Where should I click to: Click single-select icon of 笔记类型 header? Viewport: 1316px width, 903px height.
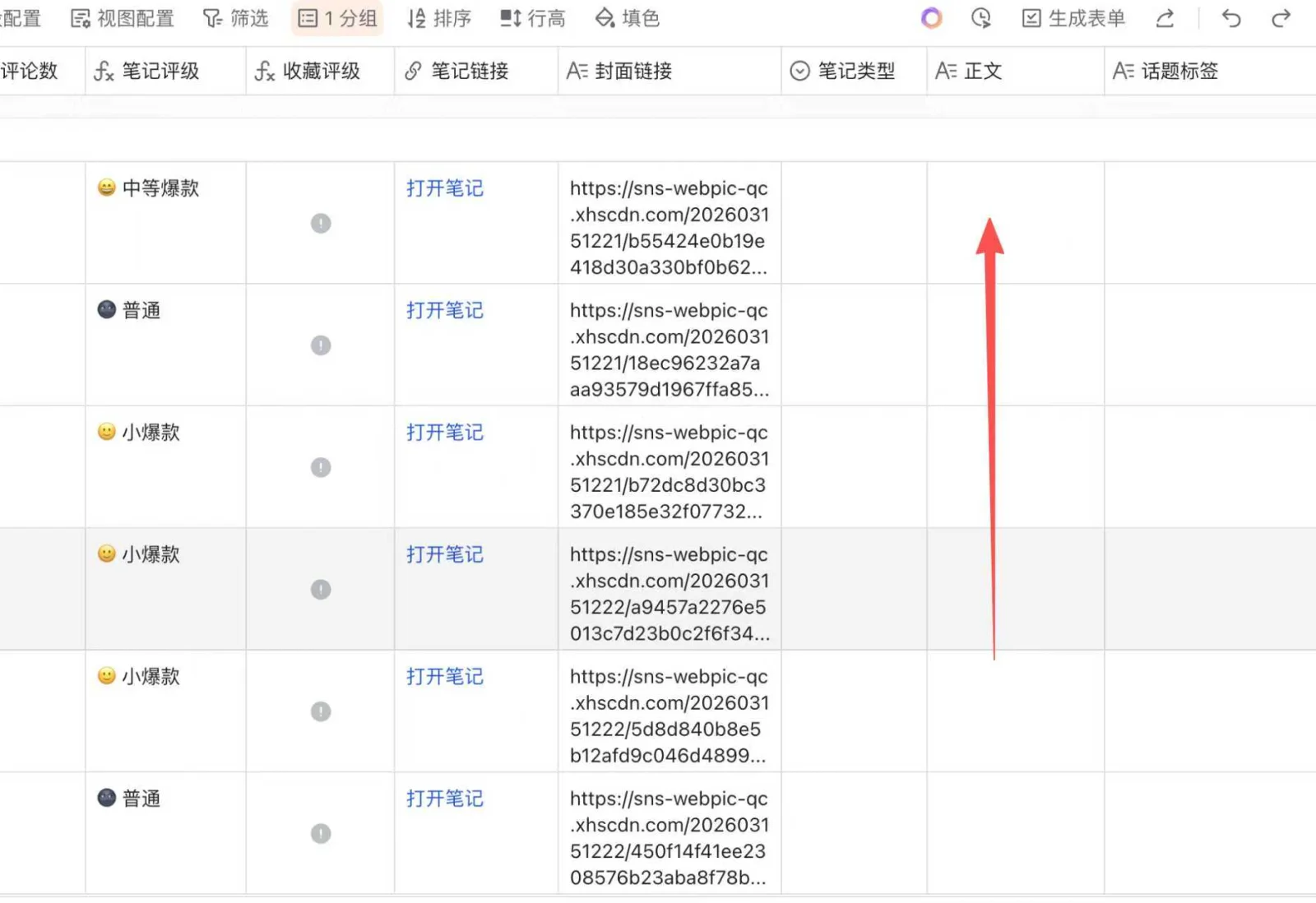[x=799, y=72]
